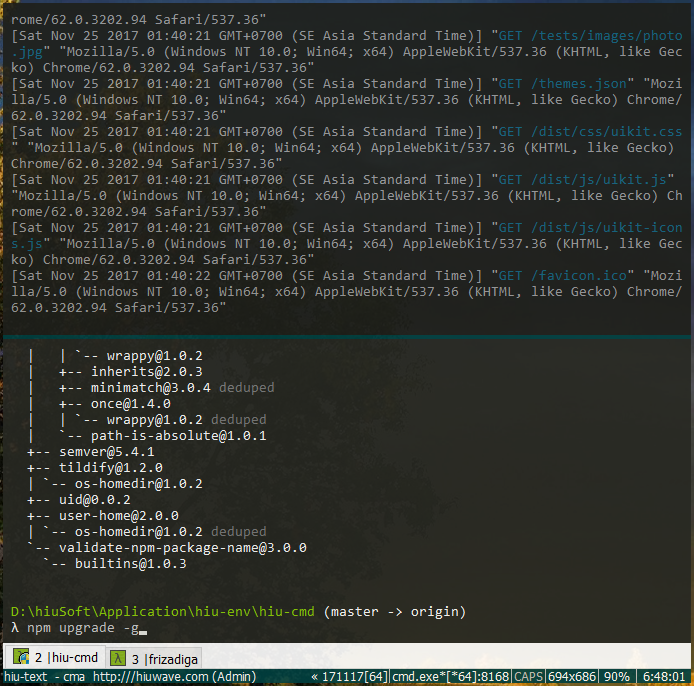Image resolution: width=694 pixels, height=686 pixels.
Task: Click the GET /dist/css/uikit.css request text
Action: pyautogui.click(x=590, y=131)
